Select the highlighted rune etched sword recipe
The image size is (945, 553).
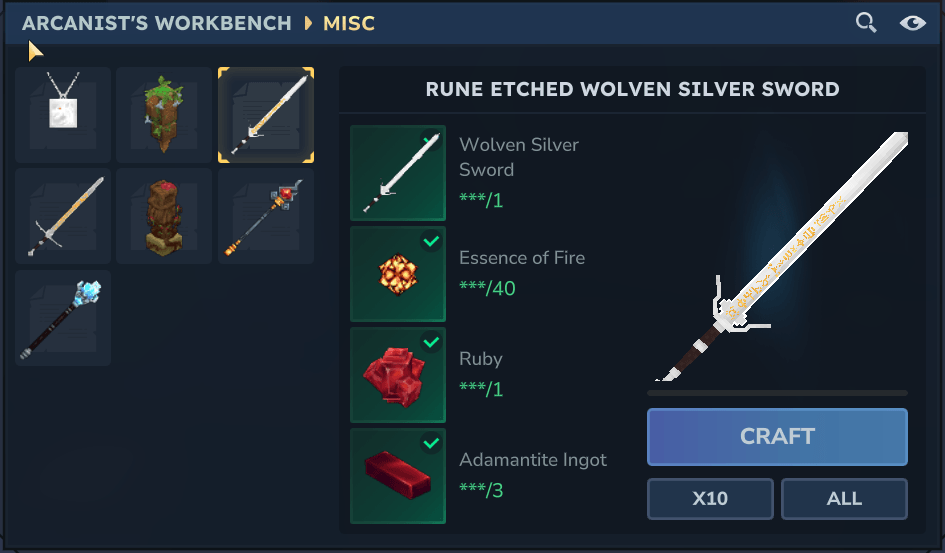(266, 115)
